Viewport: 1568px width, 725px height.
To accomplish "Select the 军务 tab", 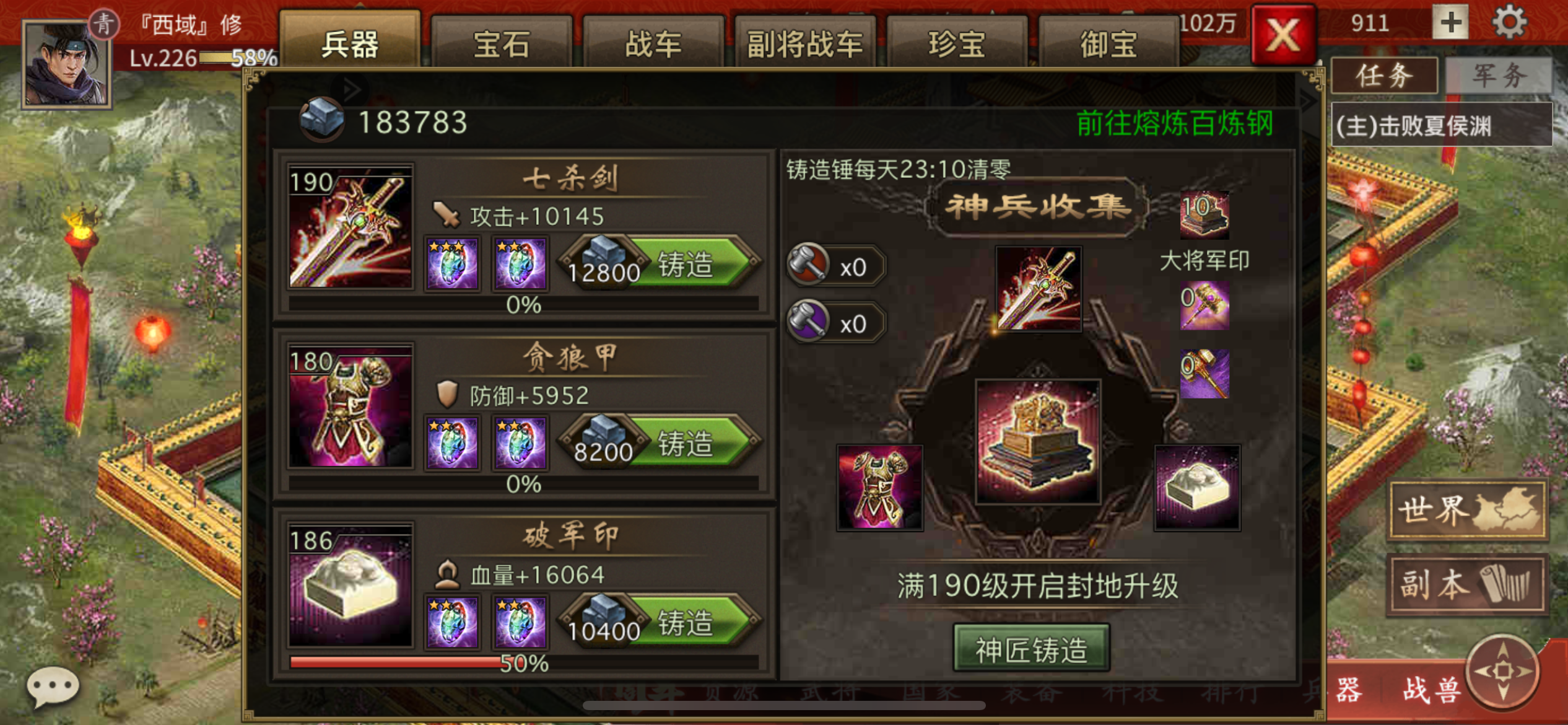I will (x=1499, y=76).
